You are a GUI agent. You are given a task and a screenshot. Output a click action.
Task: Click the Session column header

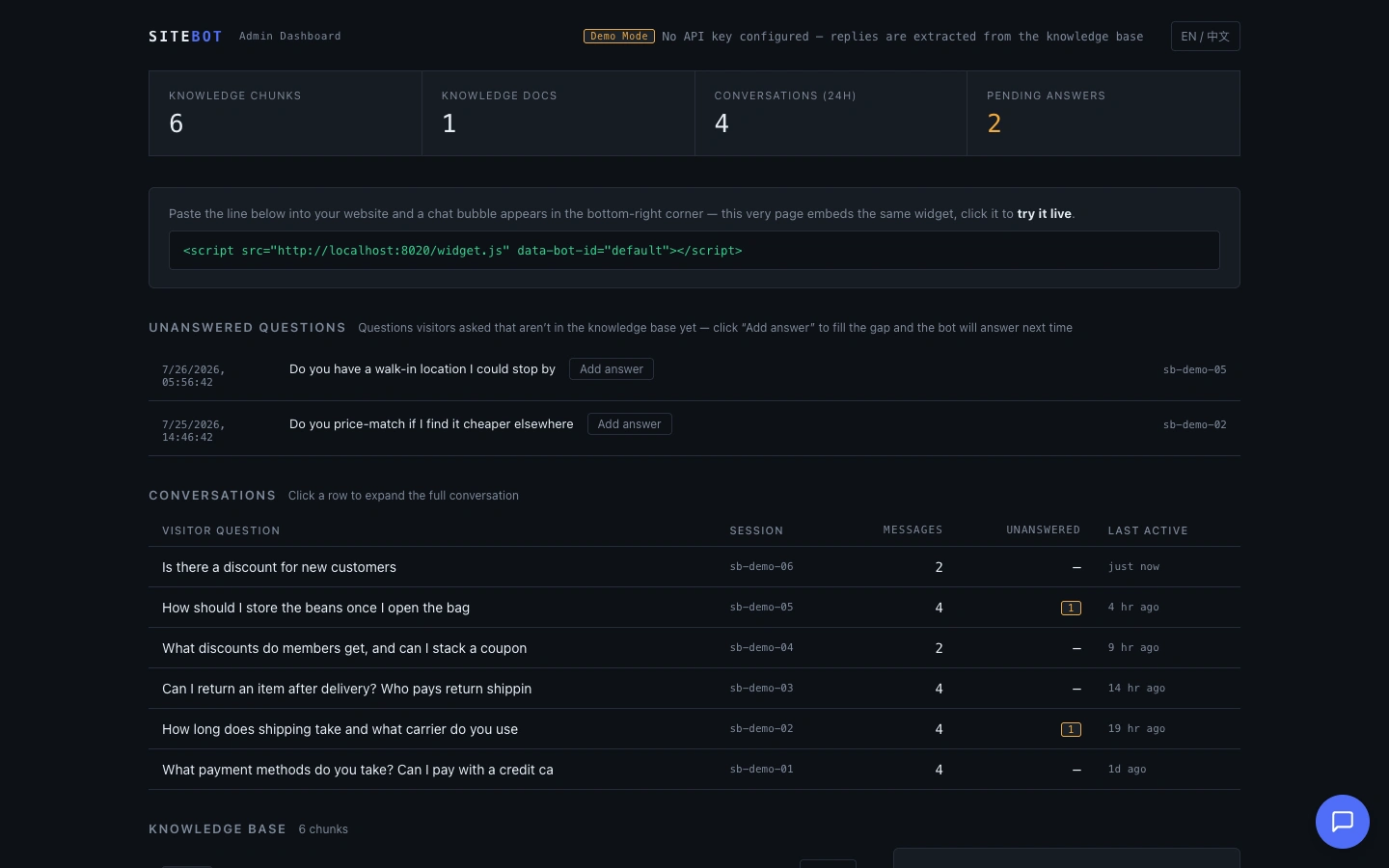[x=756, y=530]
